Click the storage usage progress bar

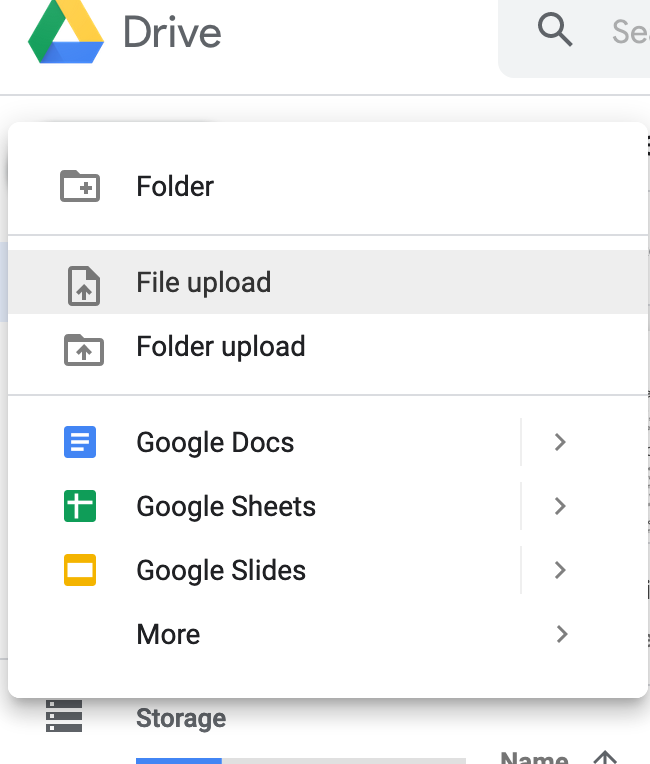[301, 761]
